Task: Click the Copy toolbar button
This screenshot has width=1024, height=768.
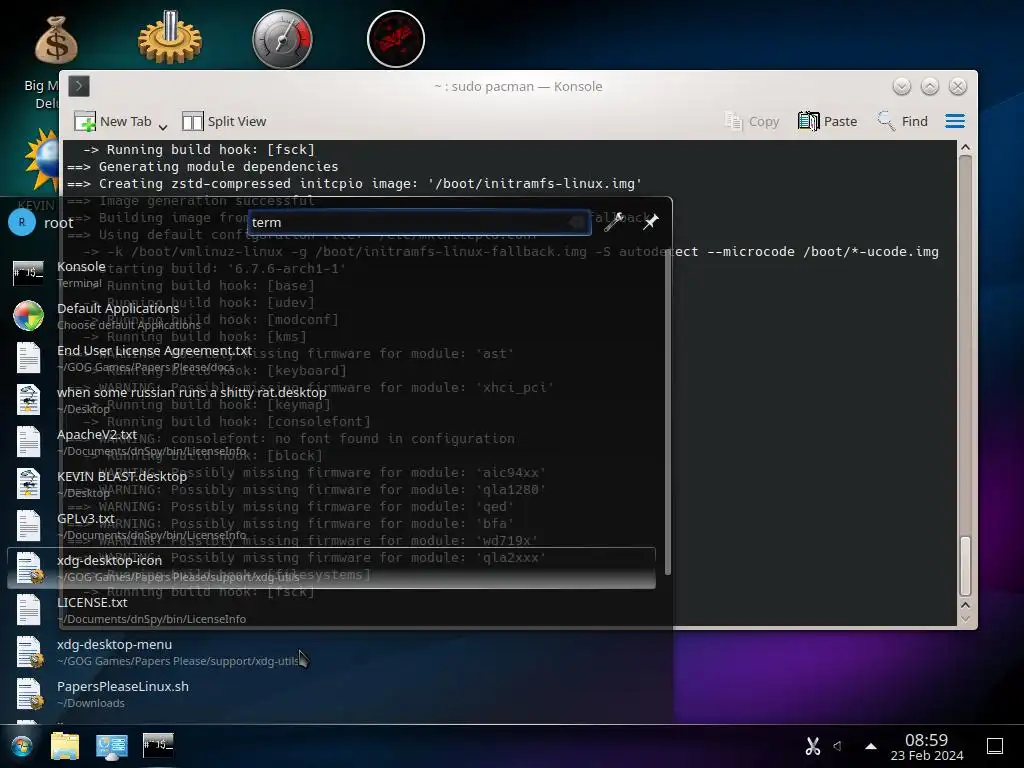Action: pyautogui.click(x=752, y=121)
